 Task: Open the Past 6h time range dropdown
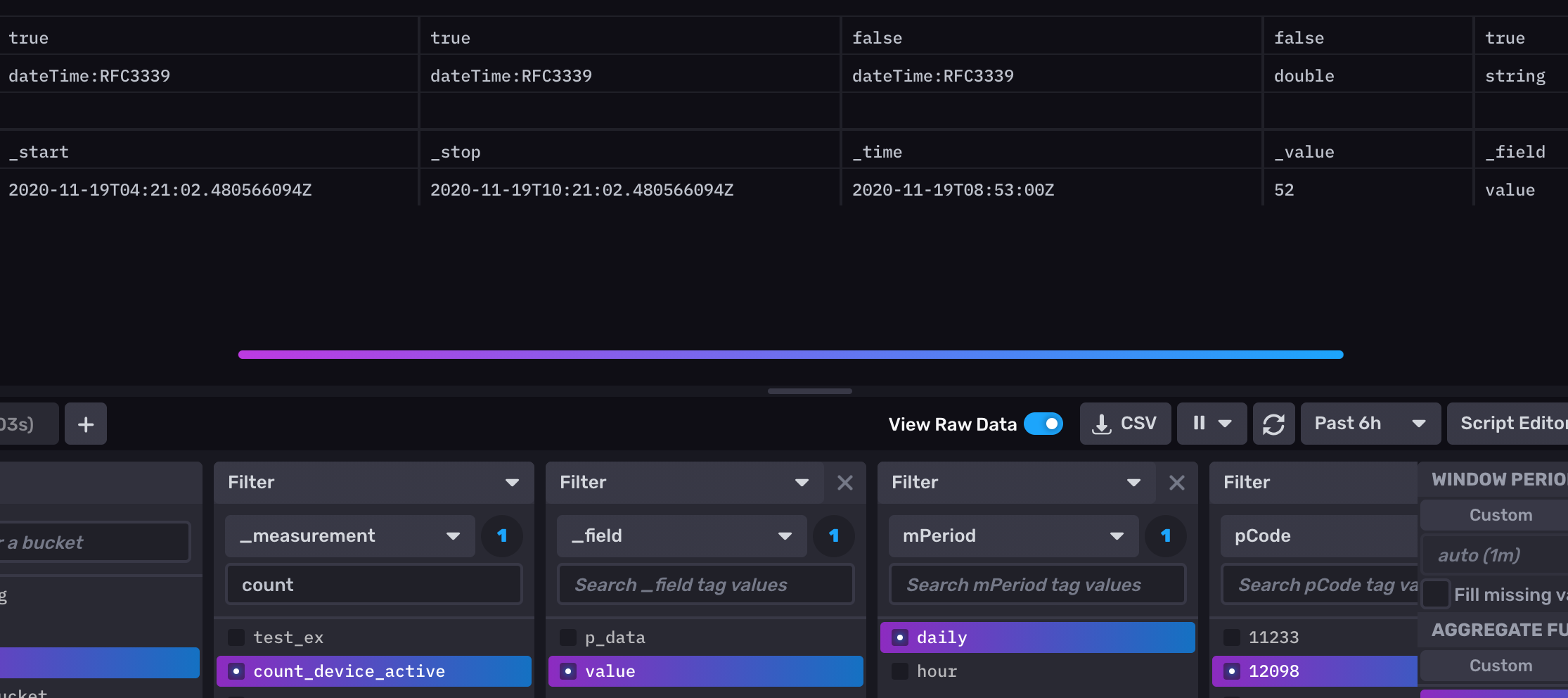(x=1368, y=424)
